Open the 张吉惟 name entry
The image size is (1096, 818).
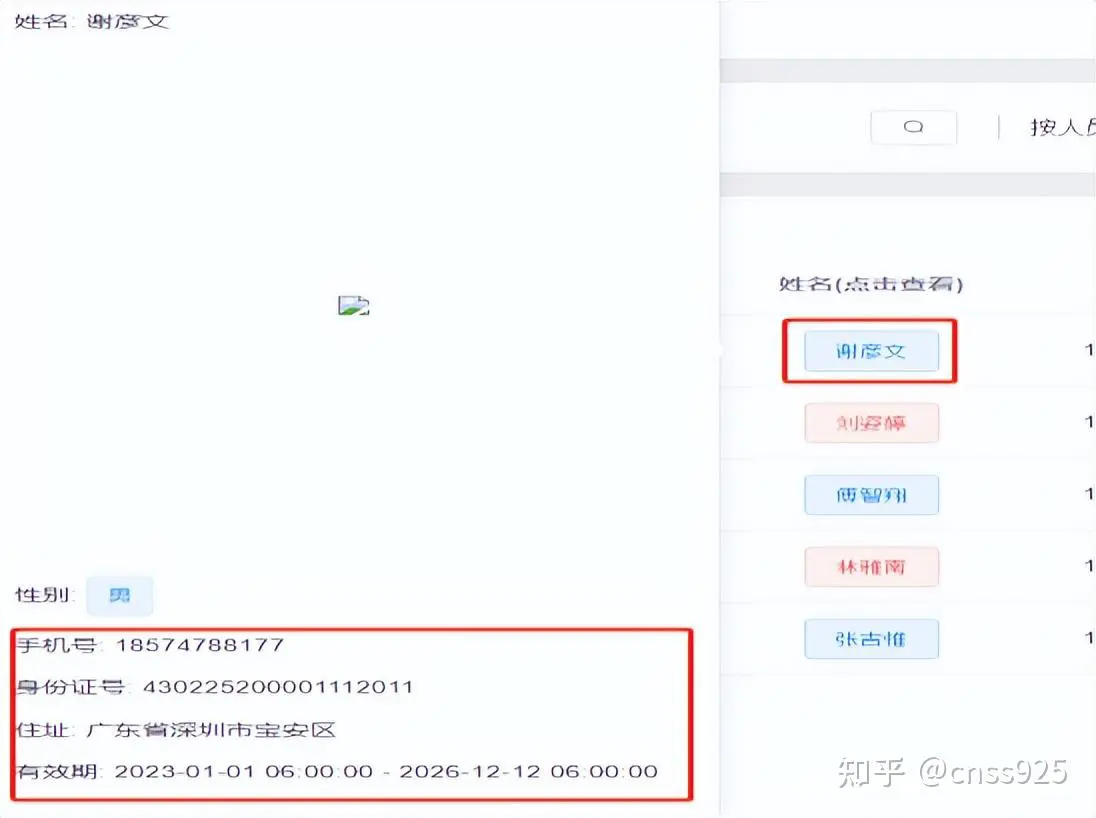coord(871,639)
